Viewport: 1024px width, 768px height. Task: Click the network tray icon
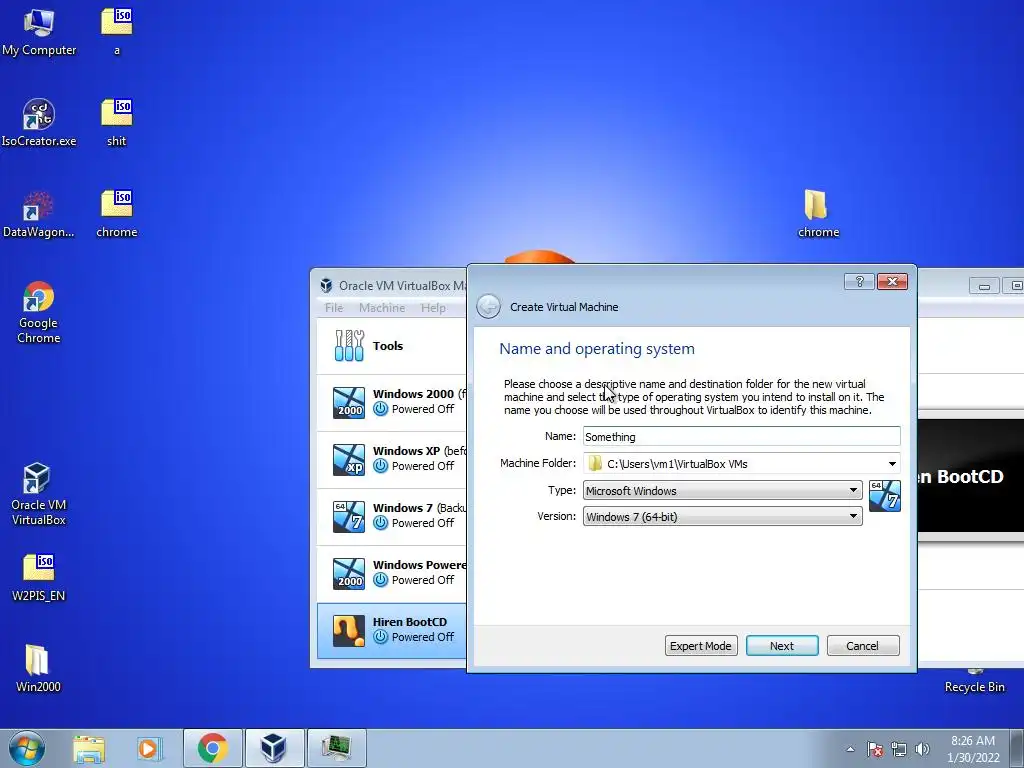tap(899, 749)
